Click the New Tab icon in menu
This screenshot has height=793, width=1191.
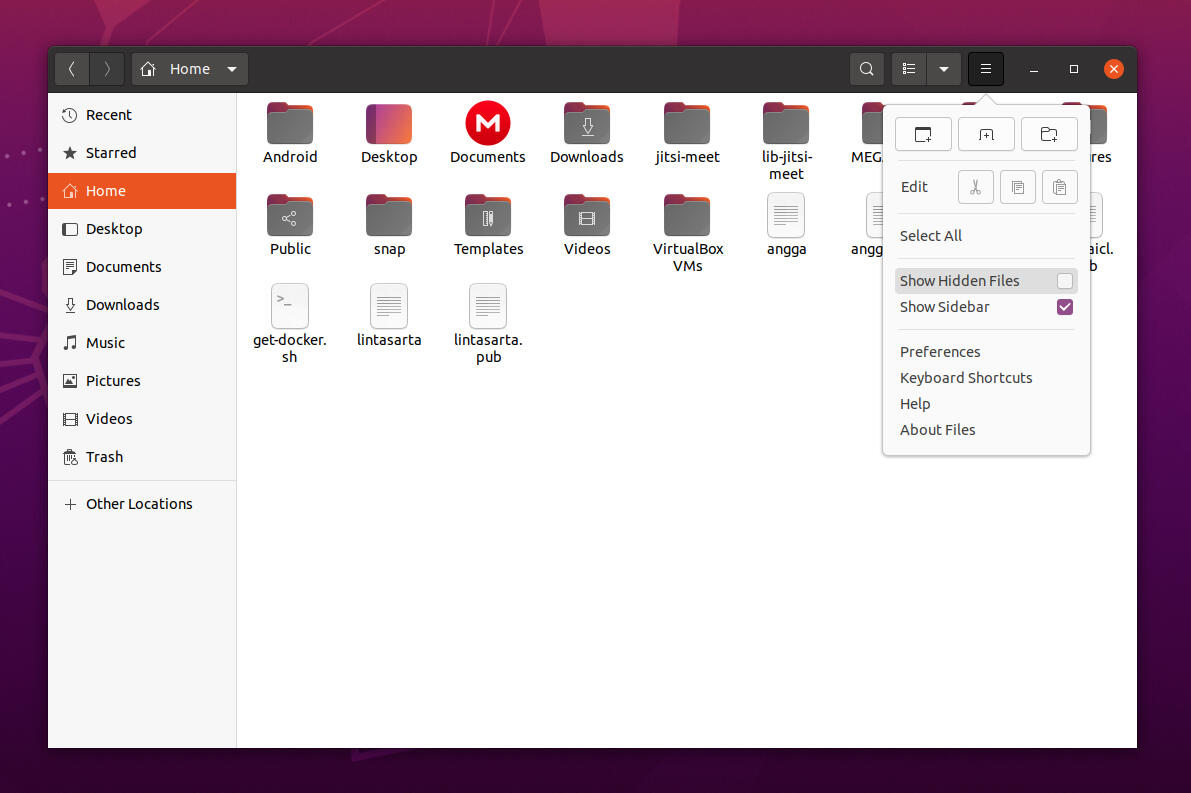[986, 134]
